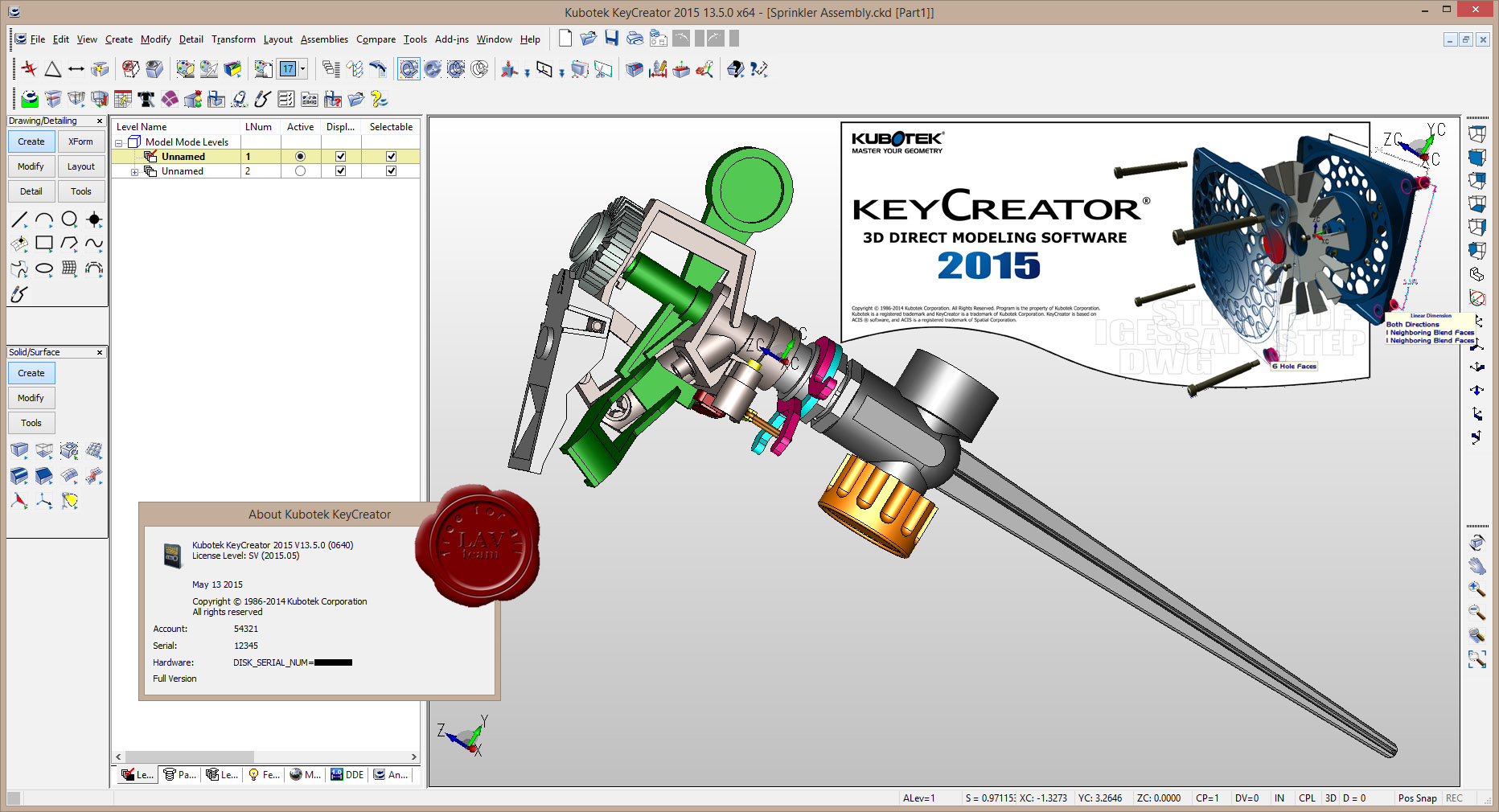Select the Polyline tool
Screen dimensions: 1499x812
click(69, 243)
